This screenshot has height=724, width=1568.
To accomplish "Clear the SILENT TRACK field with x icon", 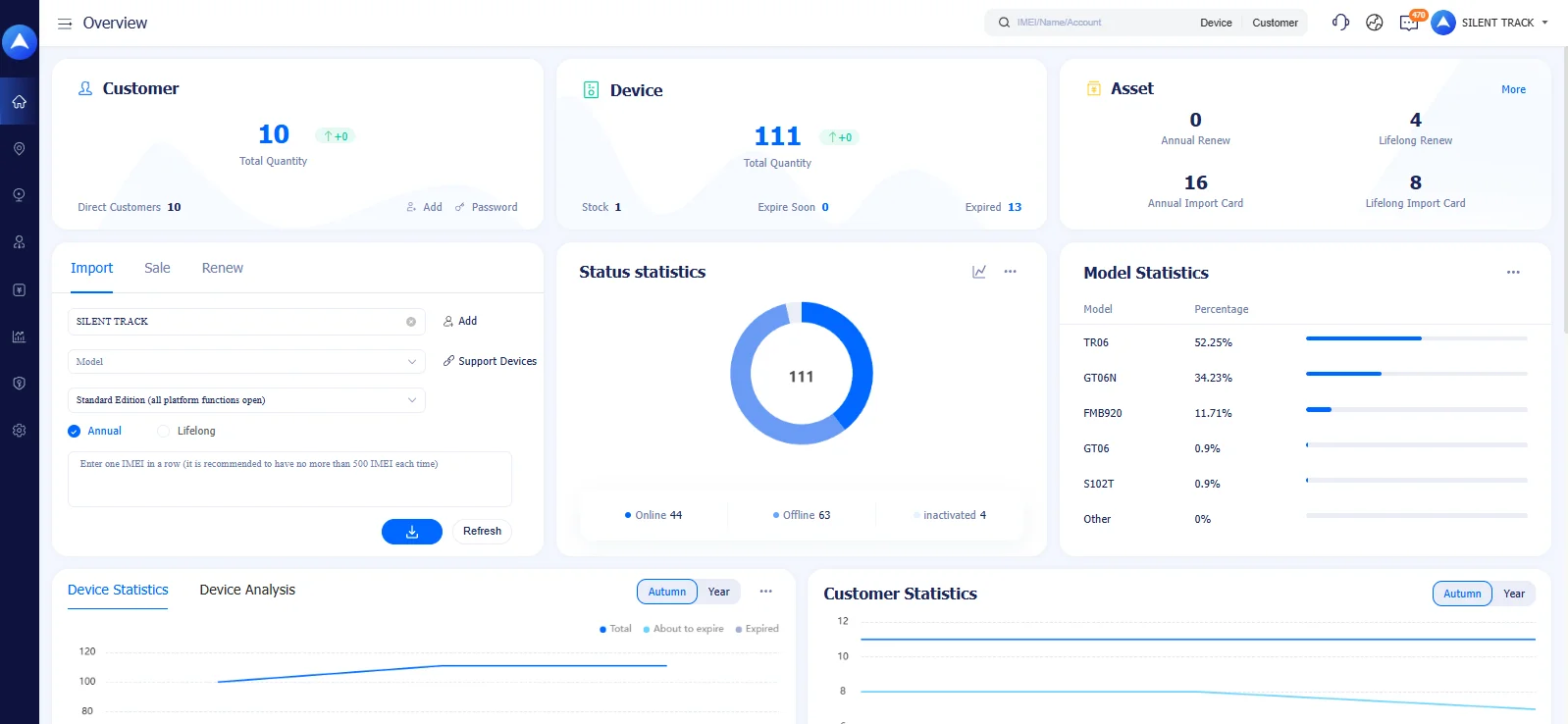I will (411, 322).
